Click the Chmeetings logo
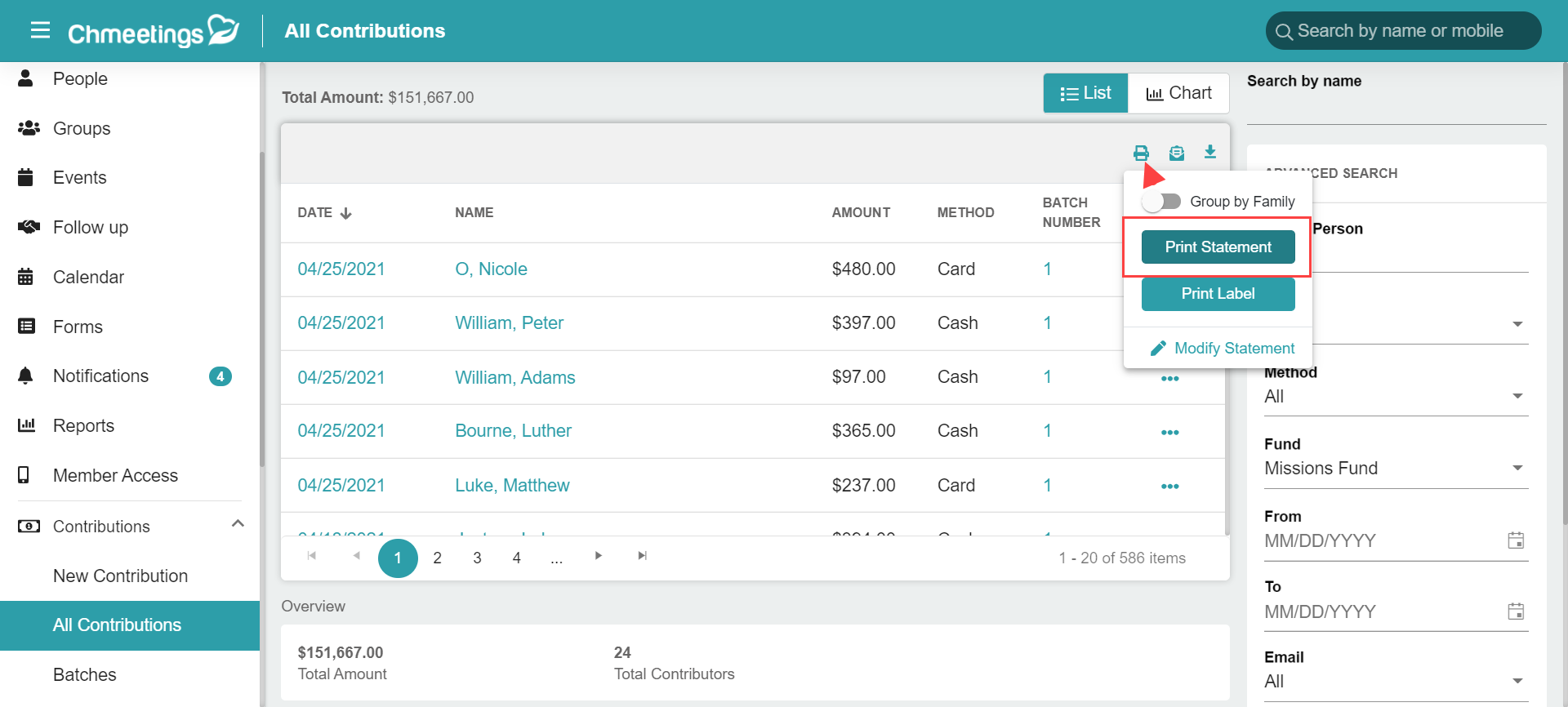The height and width of the screenshot is (707, 1568). (154, 31)
